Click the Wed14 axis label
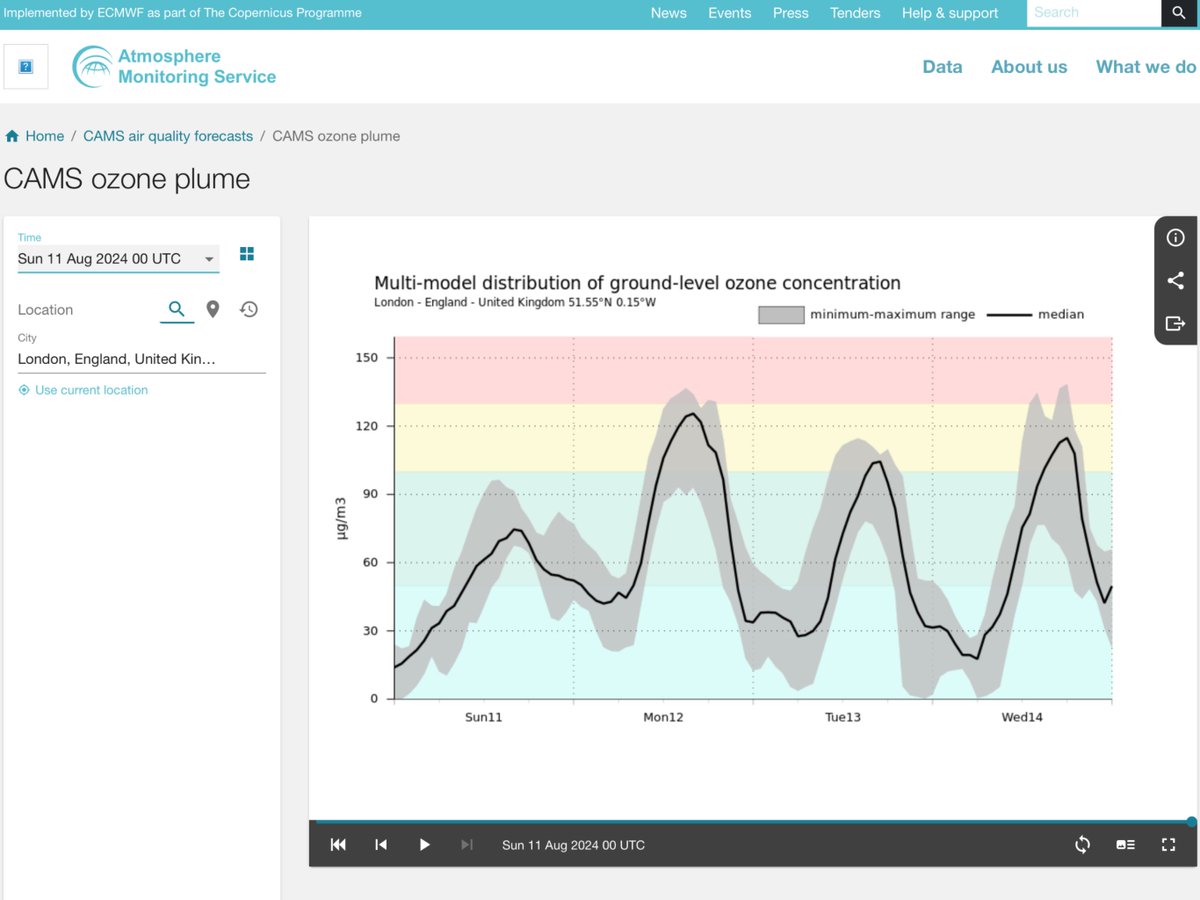 coord(1022,718)
